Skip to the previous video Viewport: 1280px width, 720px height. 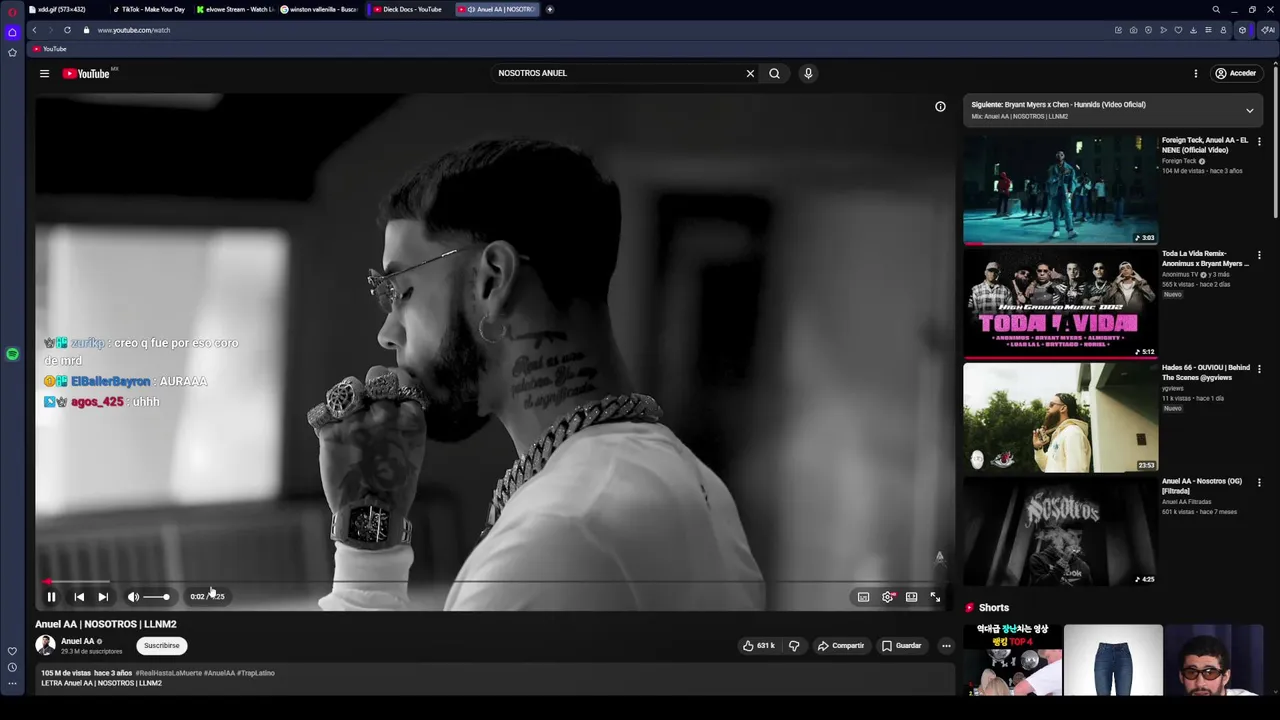point(79,597)
